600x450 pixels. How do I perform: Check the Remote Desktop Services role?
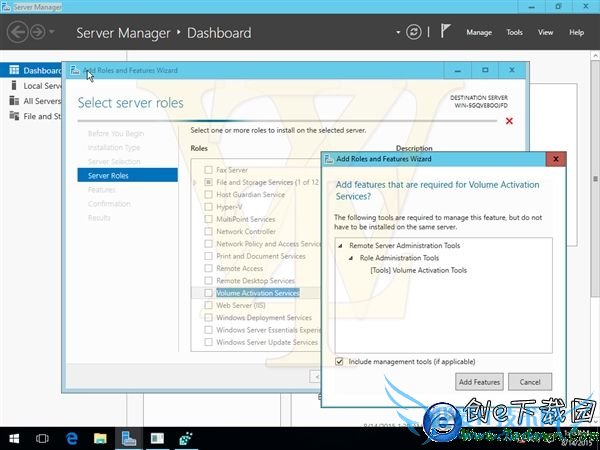(x=208, y=280)
